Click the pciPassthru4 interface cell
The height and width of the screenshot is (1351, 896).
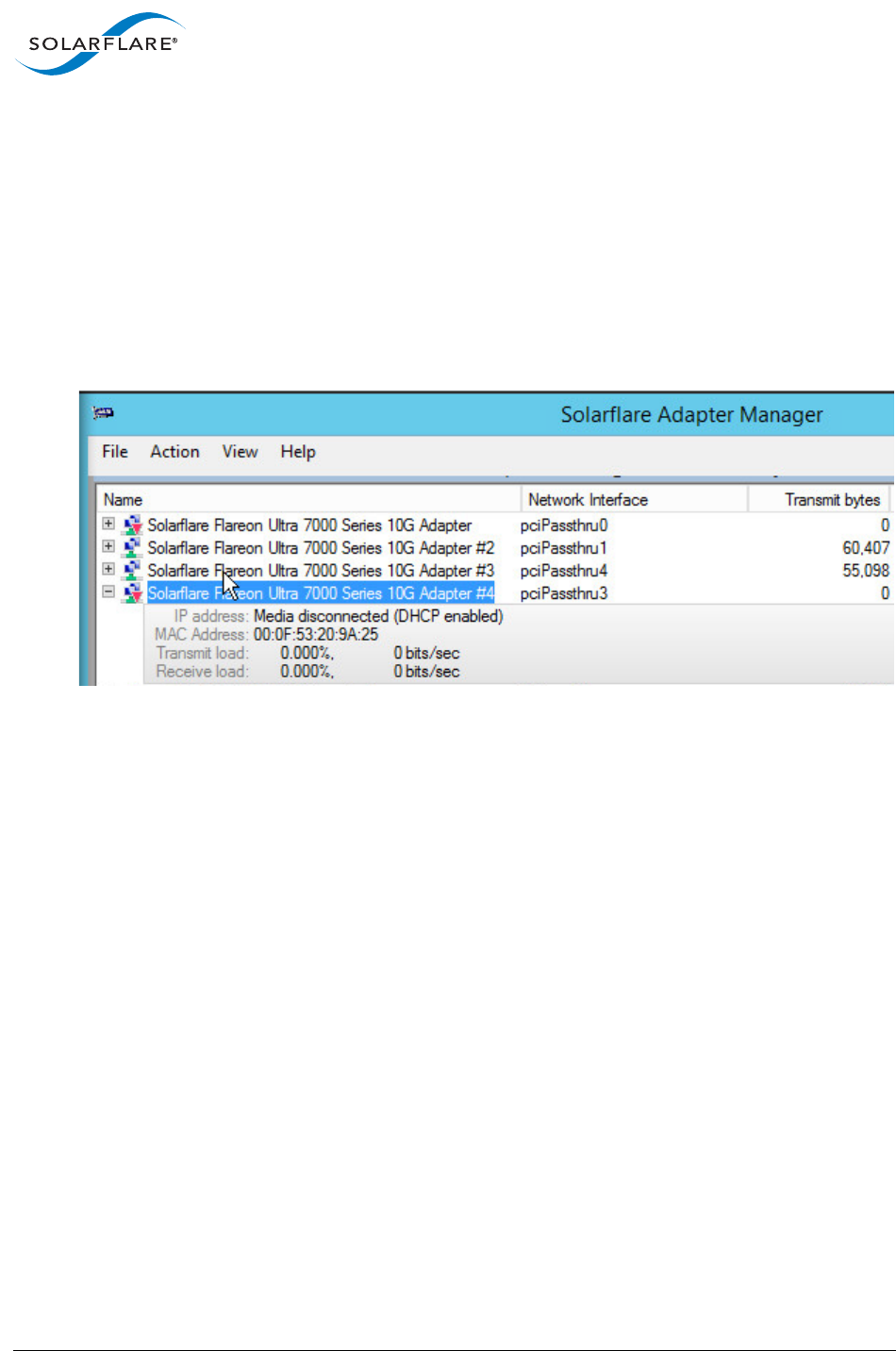564,571
